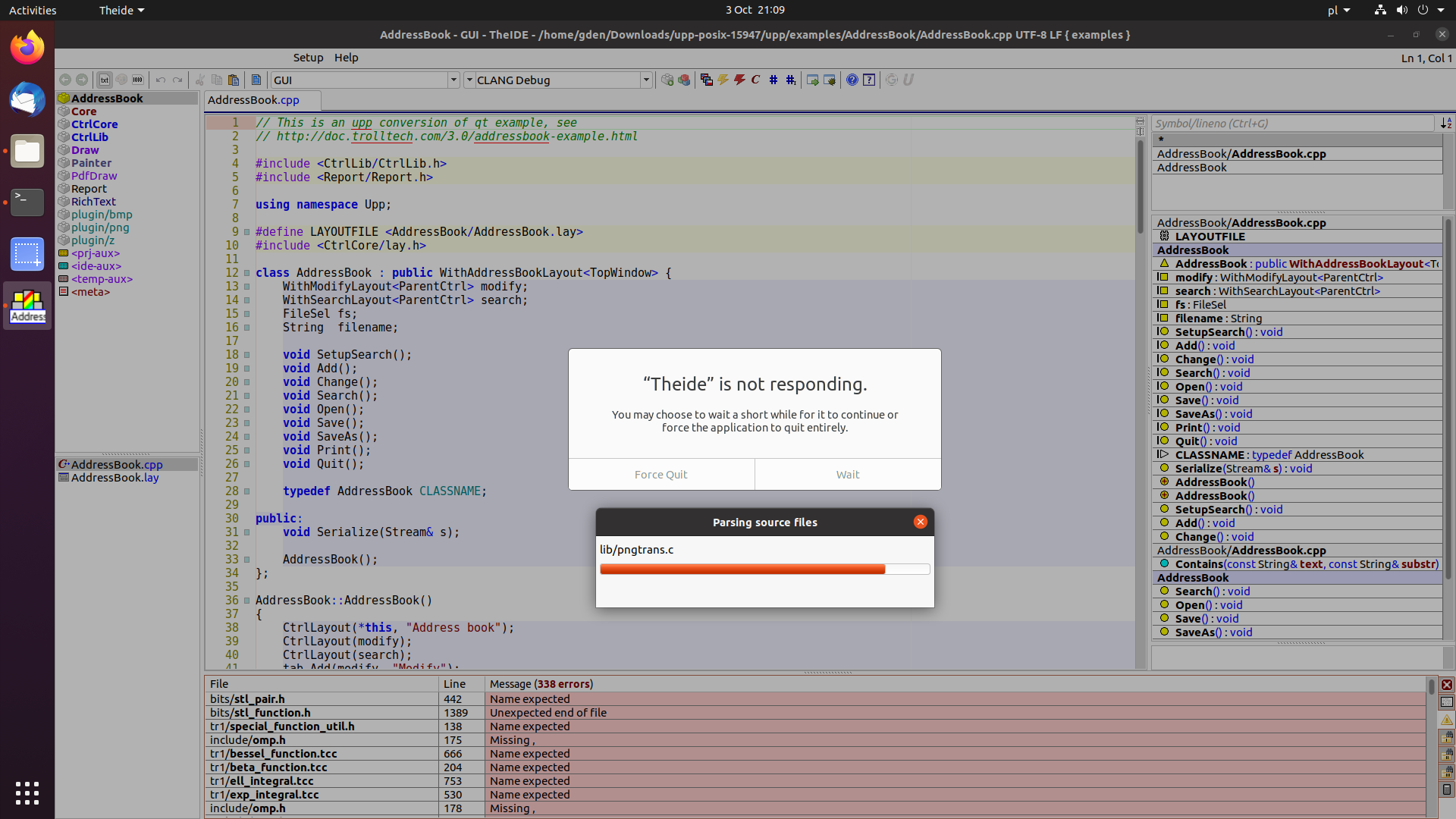Toggle hex view '1010' toolbar button
Viewport: 1456px width, 819px height.
point(138,80)
